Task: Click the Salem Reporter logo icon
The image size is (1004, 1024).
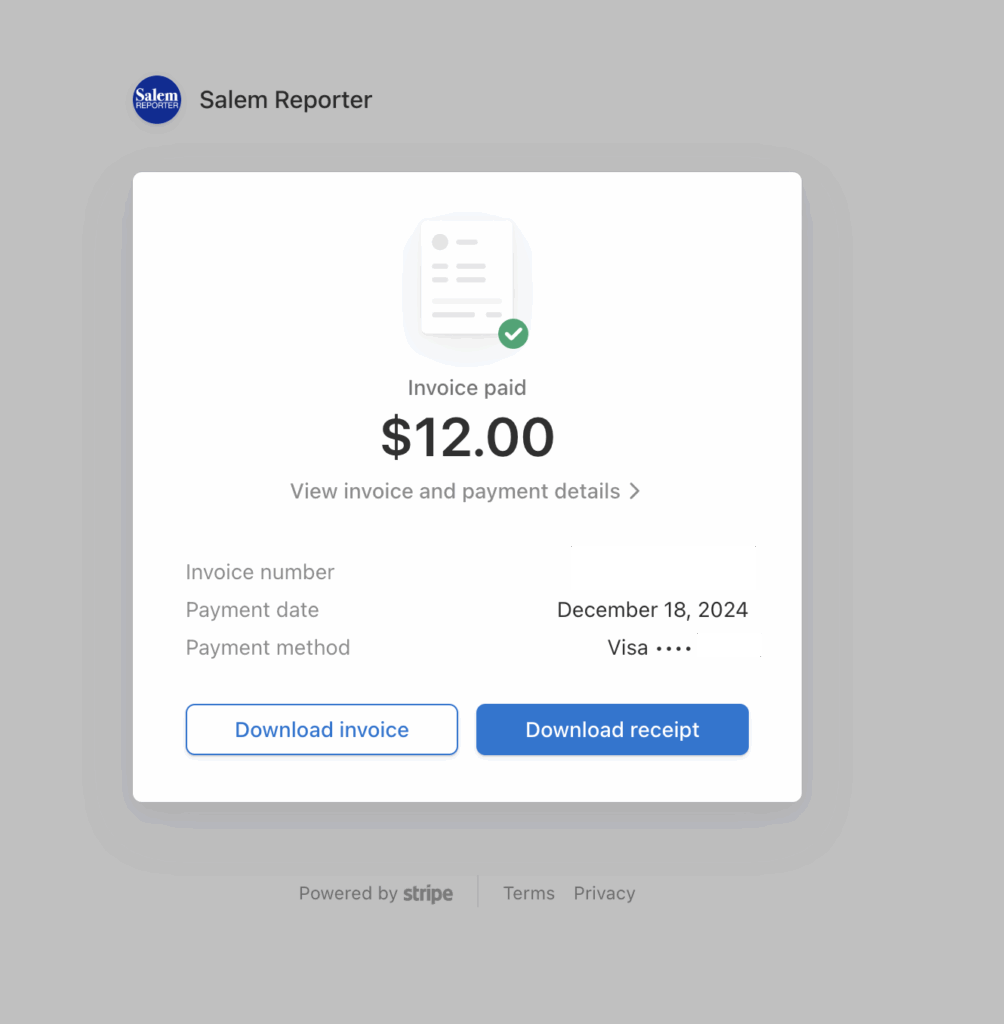Action: (x=157, y=100)
